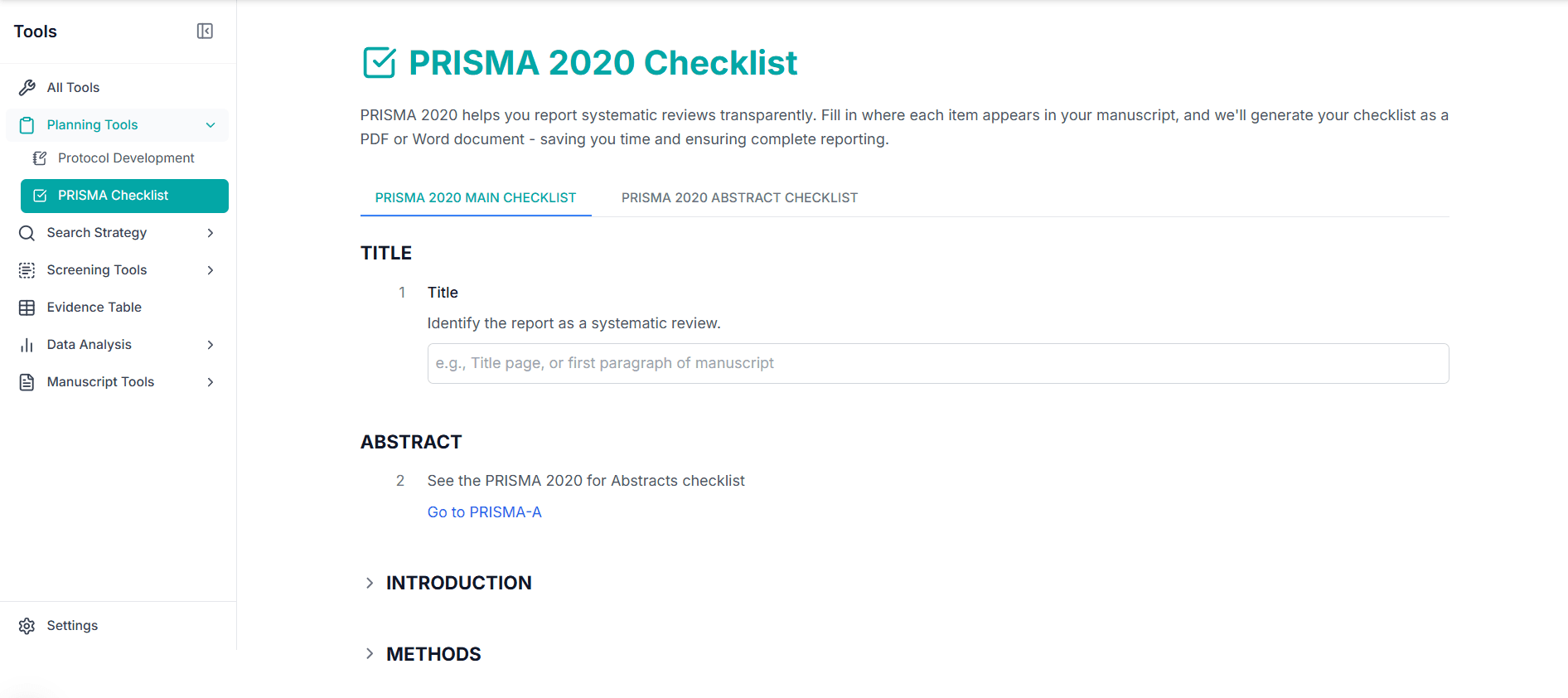Click the Protocol Development edit icon
1568x698 pixels.
point(40,158)
